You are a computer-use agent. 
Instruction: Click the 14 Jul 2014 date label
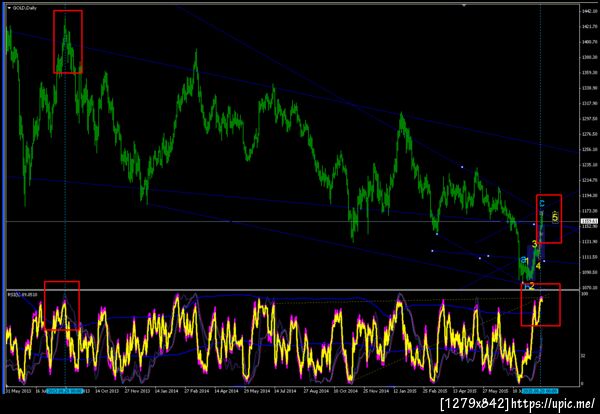click(x=284, y=391)
